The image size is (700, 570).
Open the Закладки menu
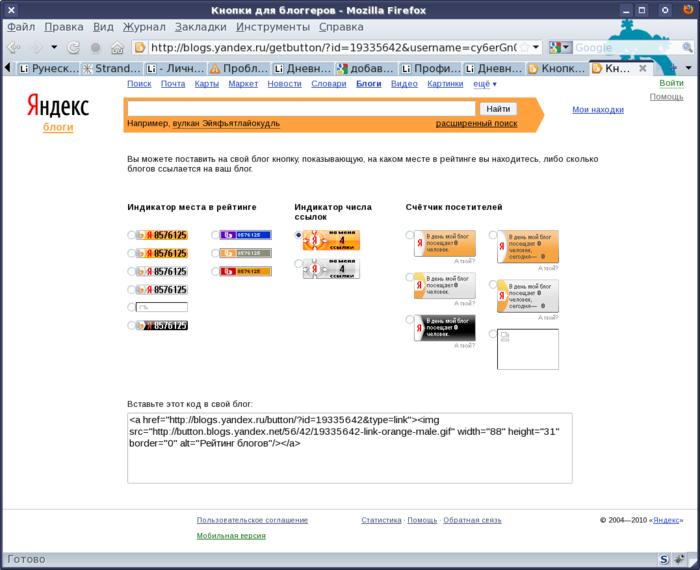point(200,27)
